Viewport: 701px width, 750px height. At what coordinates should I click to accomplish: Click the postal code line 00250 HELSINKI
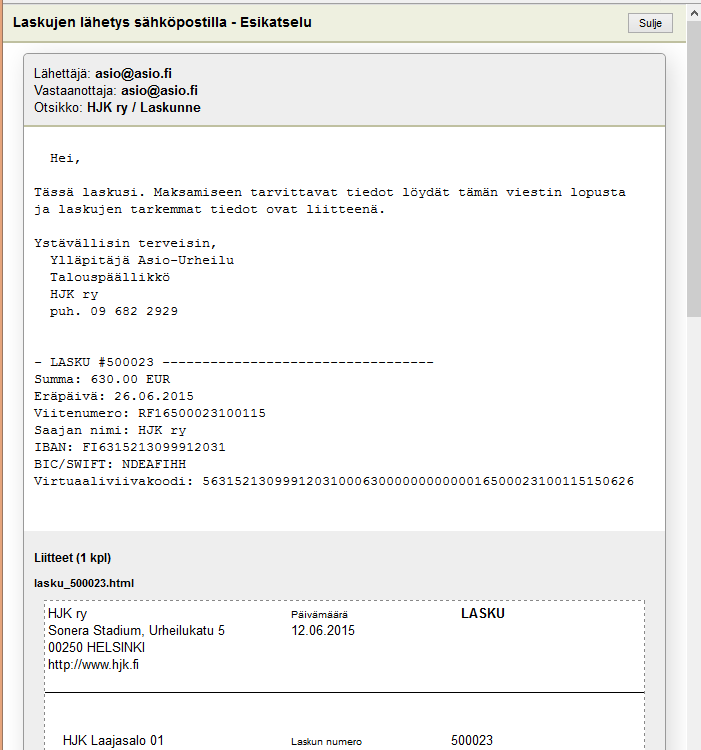click(96, 647)
